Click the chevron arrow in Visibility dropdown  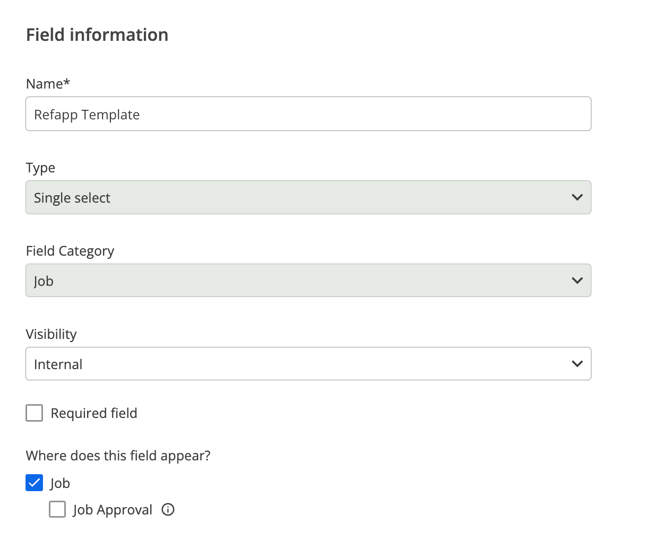pos(577,364)
